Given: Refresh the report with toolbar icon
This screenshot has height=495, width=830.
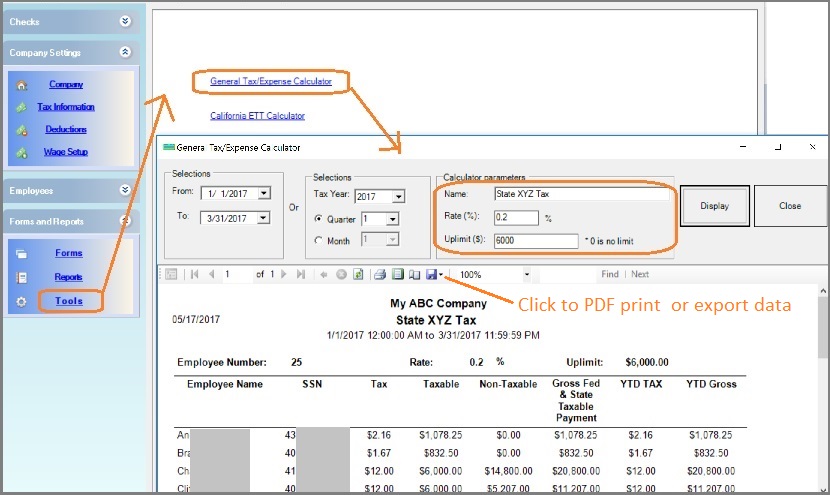Looking at the screenshot, I should 358,274.
